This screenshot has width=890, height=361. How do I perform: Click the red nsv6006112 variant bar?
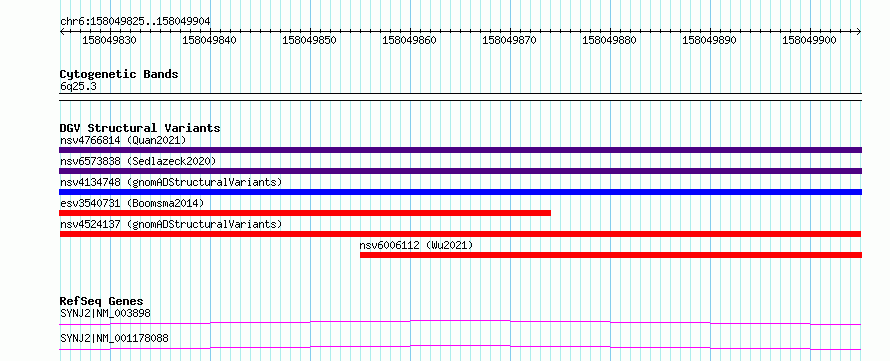click(611, 255)
